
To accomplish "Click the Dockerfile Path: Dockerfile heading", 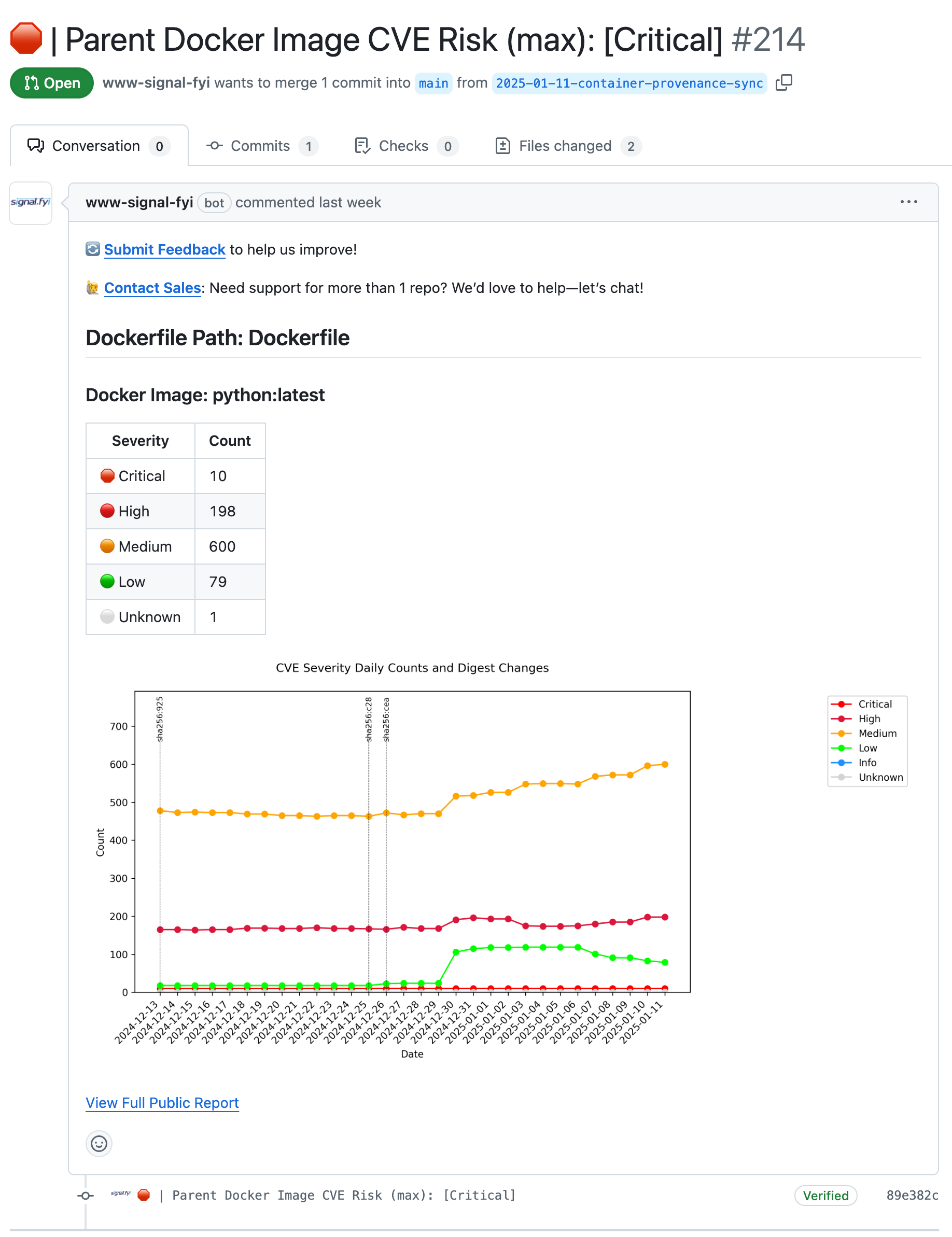I will point(217,338).
